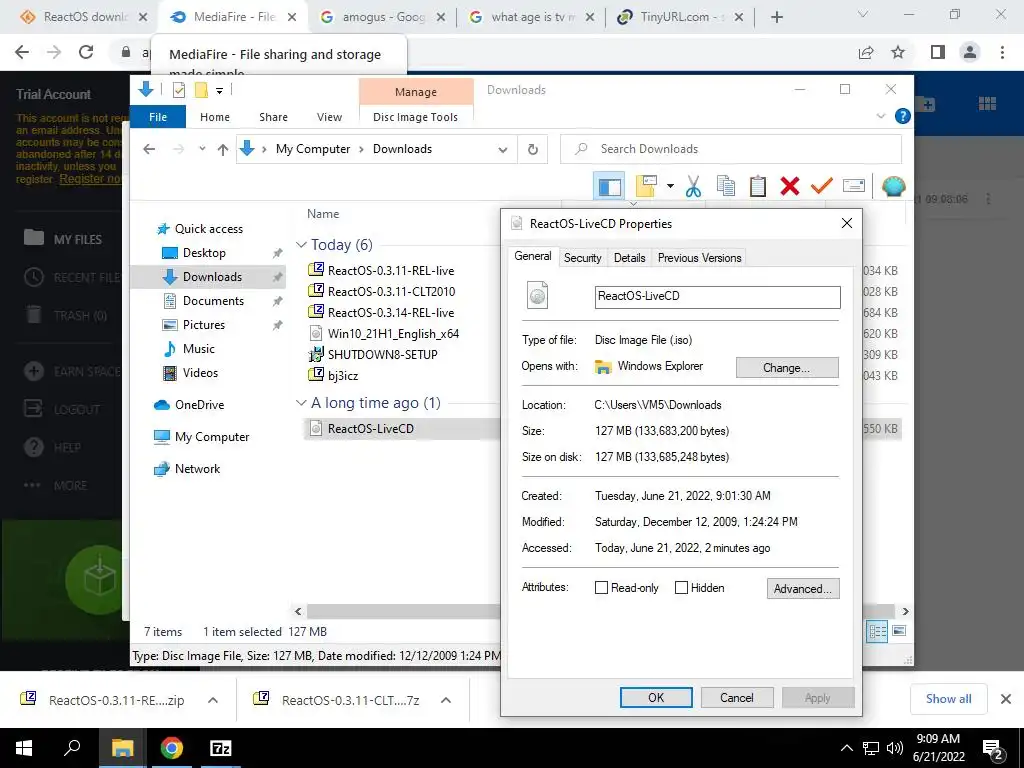This screenshot has width=1024, height=768.
Task: Switch to details view icon in status bar
Action: (x=877, y=631)
